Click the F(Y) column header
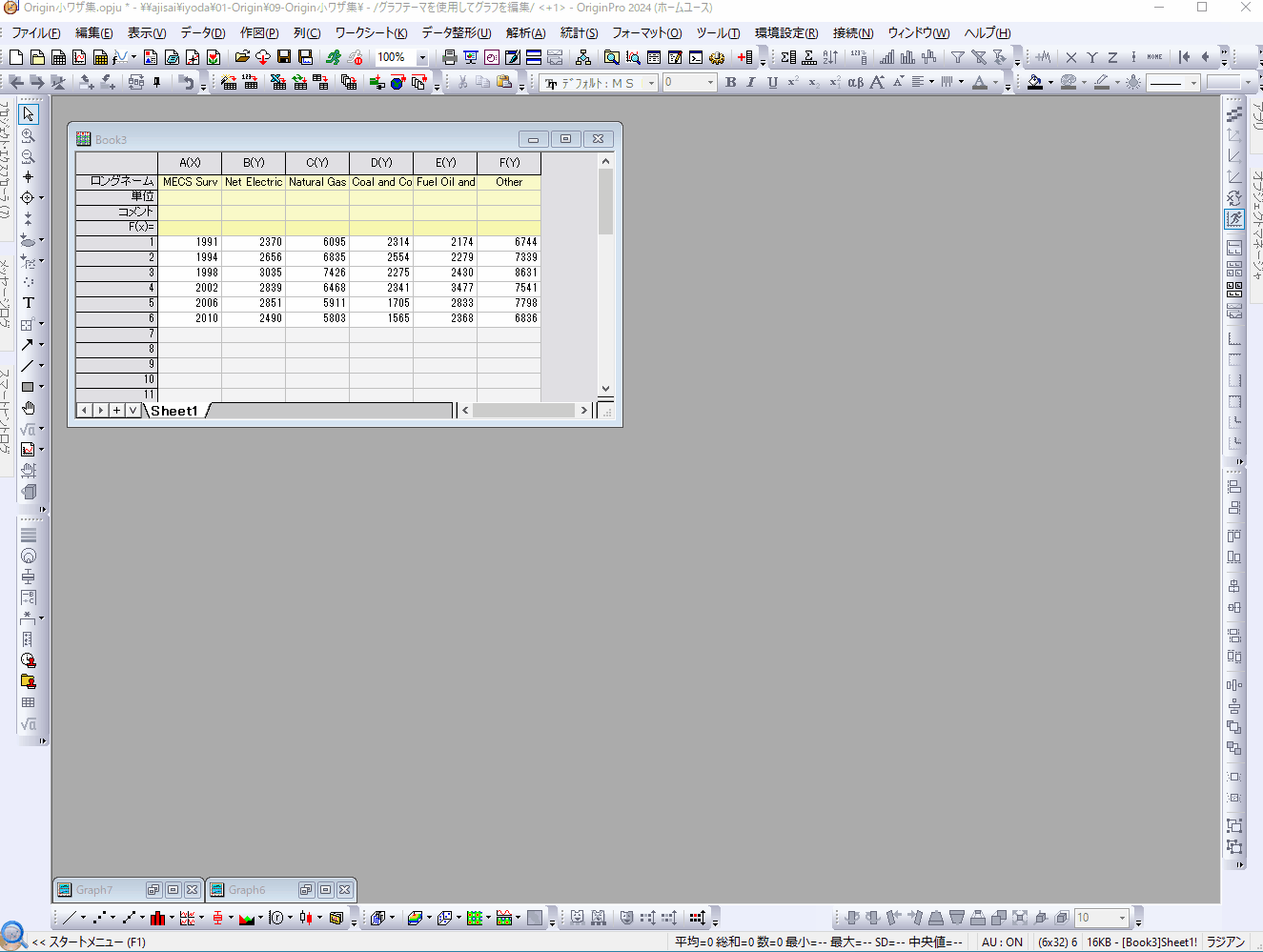 click(x=509, y=163)
